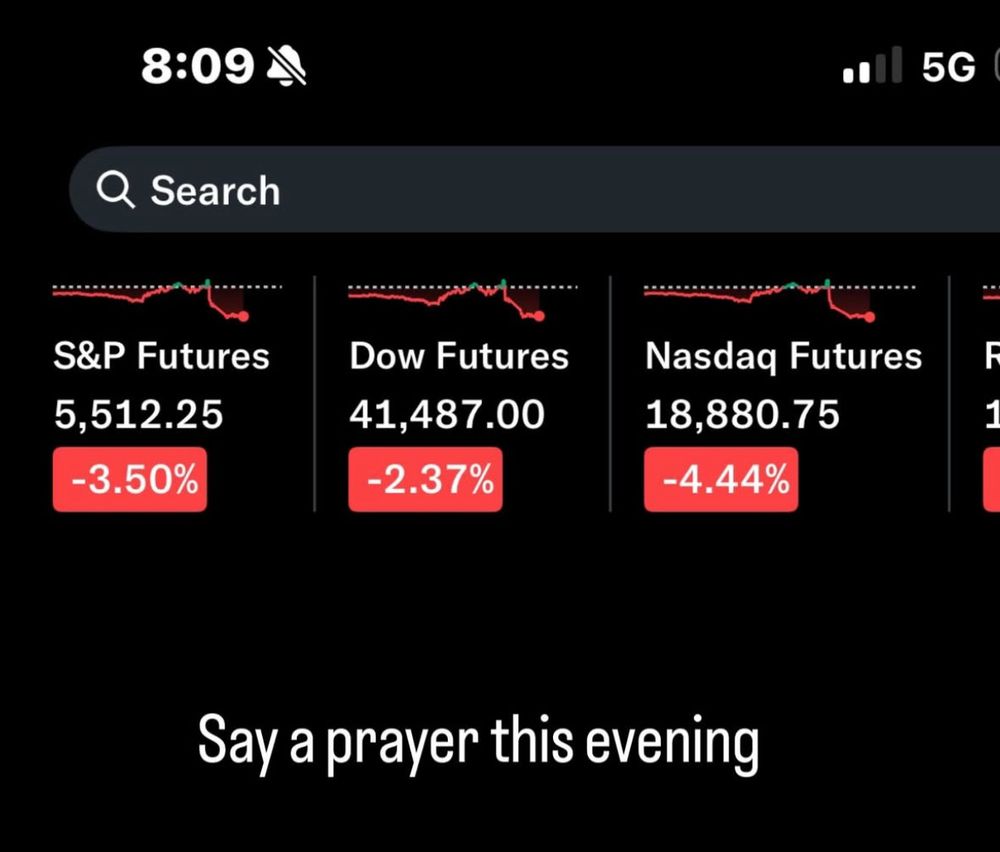This screenshot has width=1000, height=852.
Task: Select the S&P Futures label
Action: (x=161, y=355)
